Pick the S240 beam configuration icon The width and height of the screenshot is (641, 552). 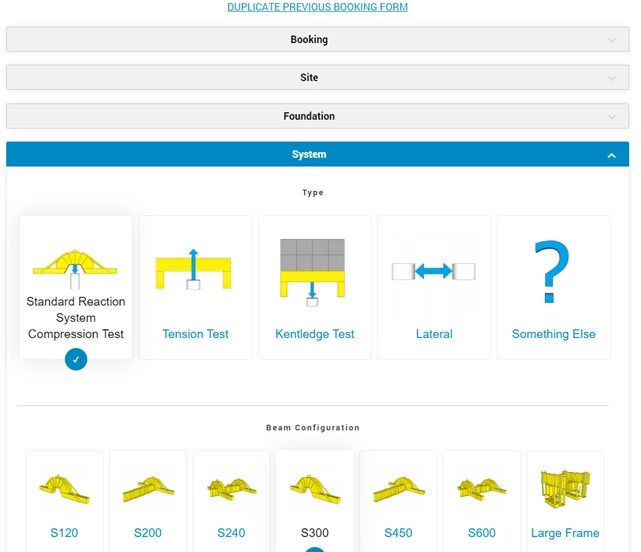(231, 488)
